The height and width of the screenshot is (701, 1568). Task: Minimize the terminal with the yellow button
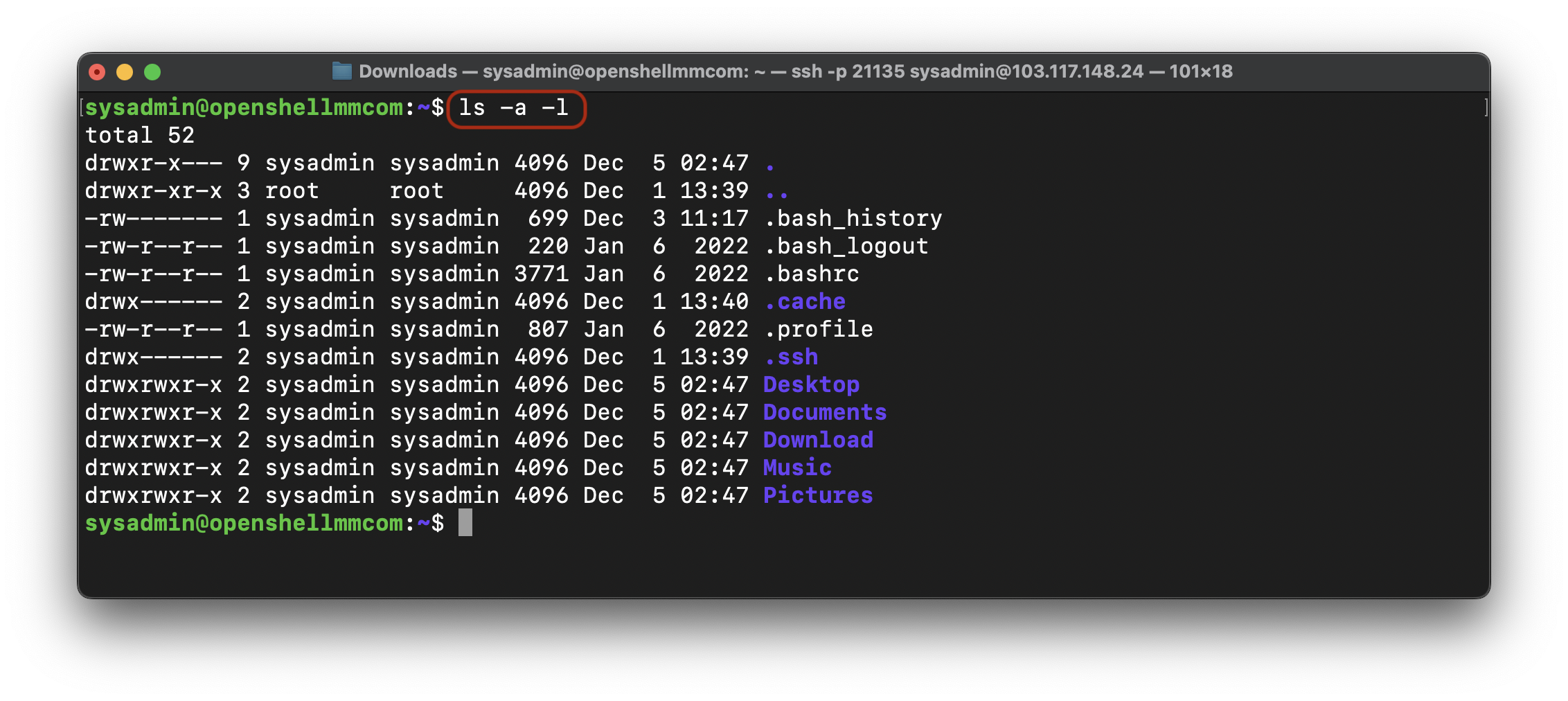pos(125,72)
